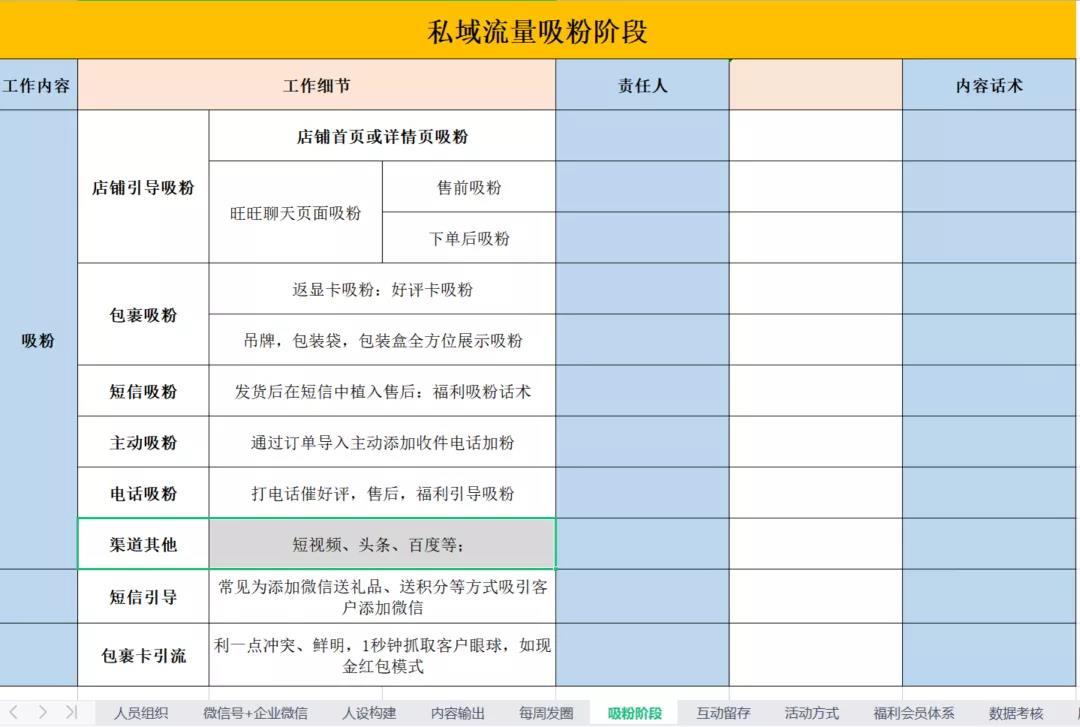
Task: Open the 福利会员体系 sheet tab
Action: click(x=914, y=713)
